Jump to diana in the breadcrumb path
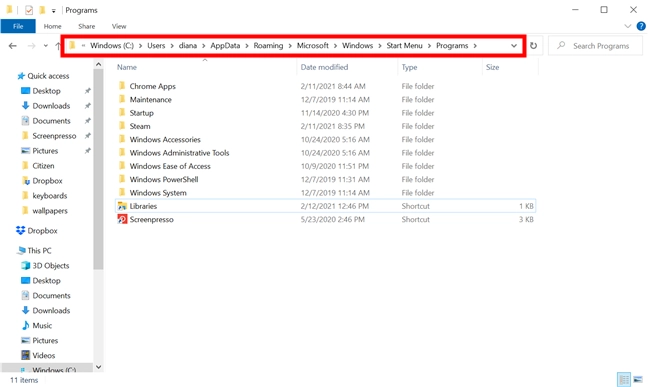 coord(188,45)
